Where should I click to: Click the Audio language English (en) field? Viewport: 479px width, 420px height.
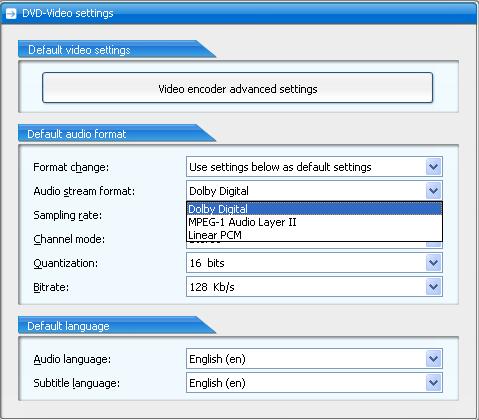[306, 359]
